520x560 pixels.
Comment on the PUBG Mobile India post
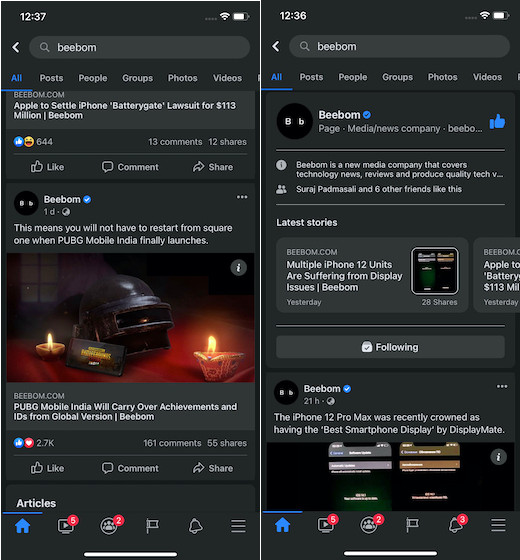pyautogui.click(x=130, y=468)
